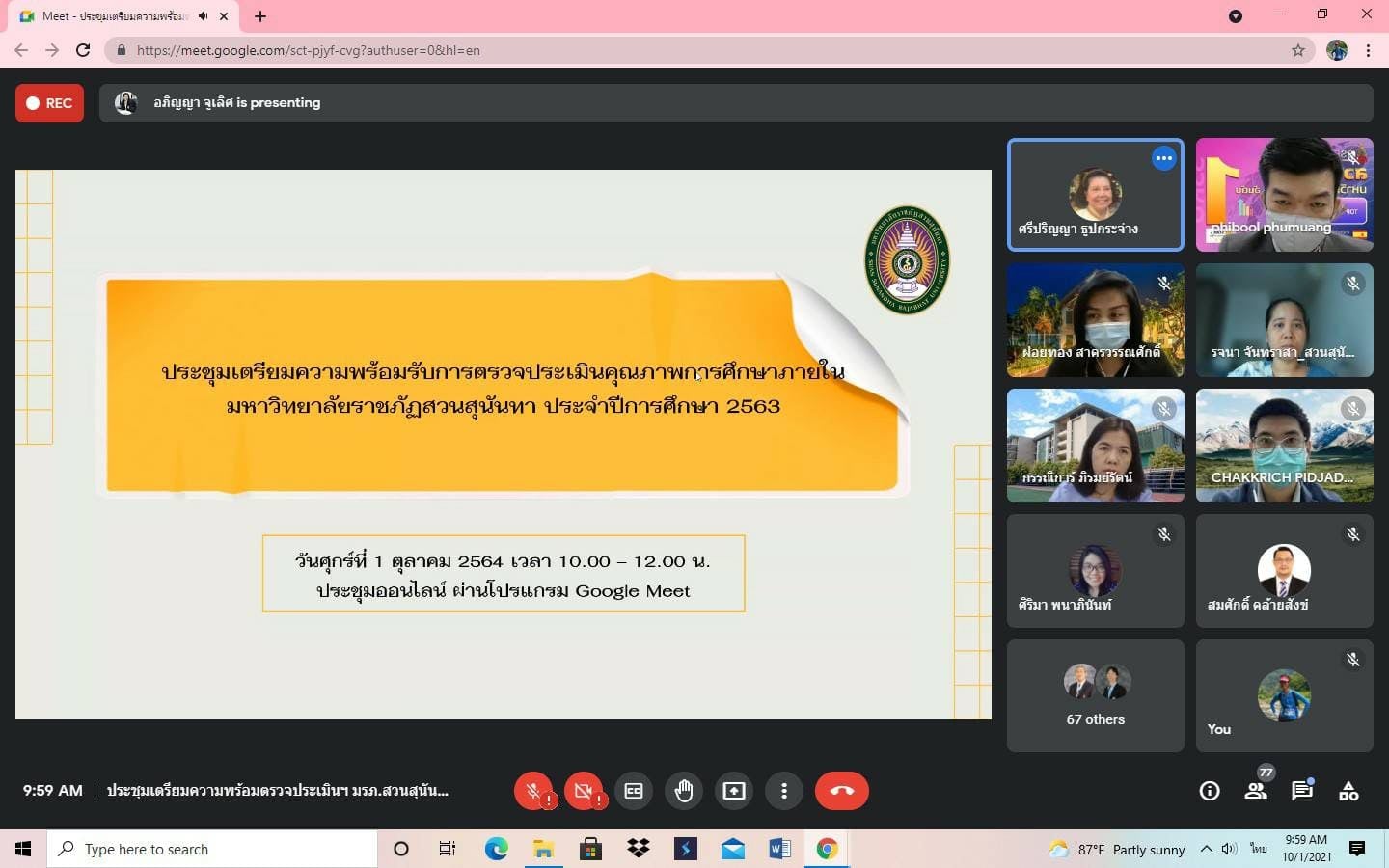Open meeting details info icon

(1209, 791)
